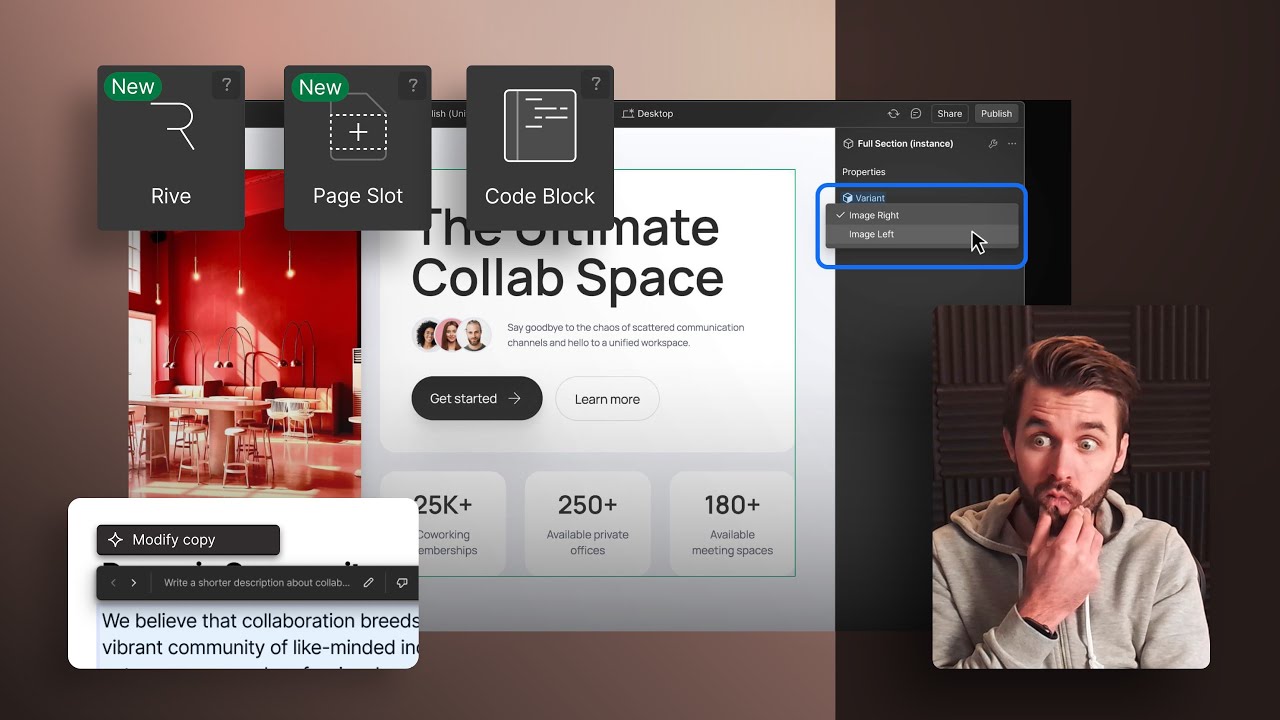Click the Properties heading

click(x=864, y=172)
